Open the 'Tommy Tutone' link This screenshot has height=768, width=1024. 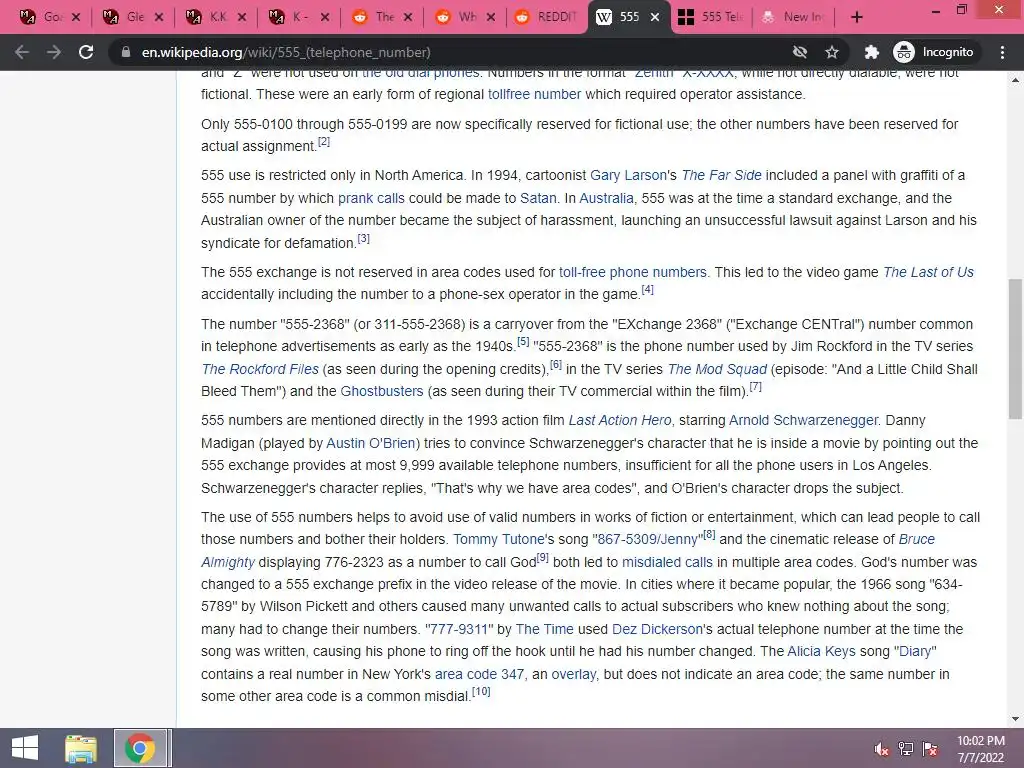tap(498, 540)
